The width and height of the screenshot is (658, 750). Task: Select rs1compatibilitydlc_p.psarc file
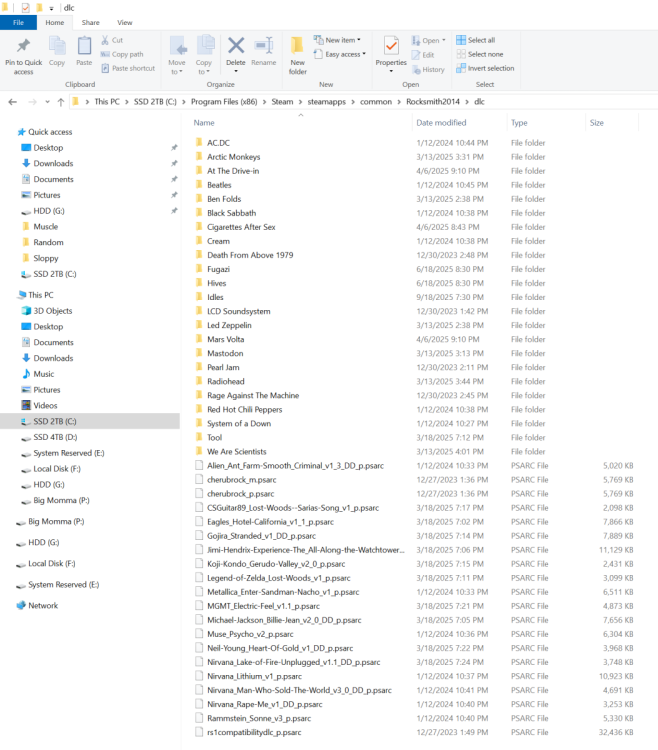pos(254,732)
